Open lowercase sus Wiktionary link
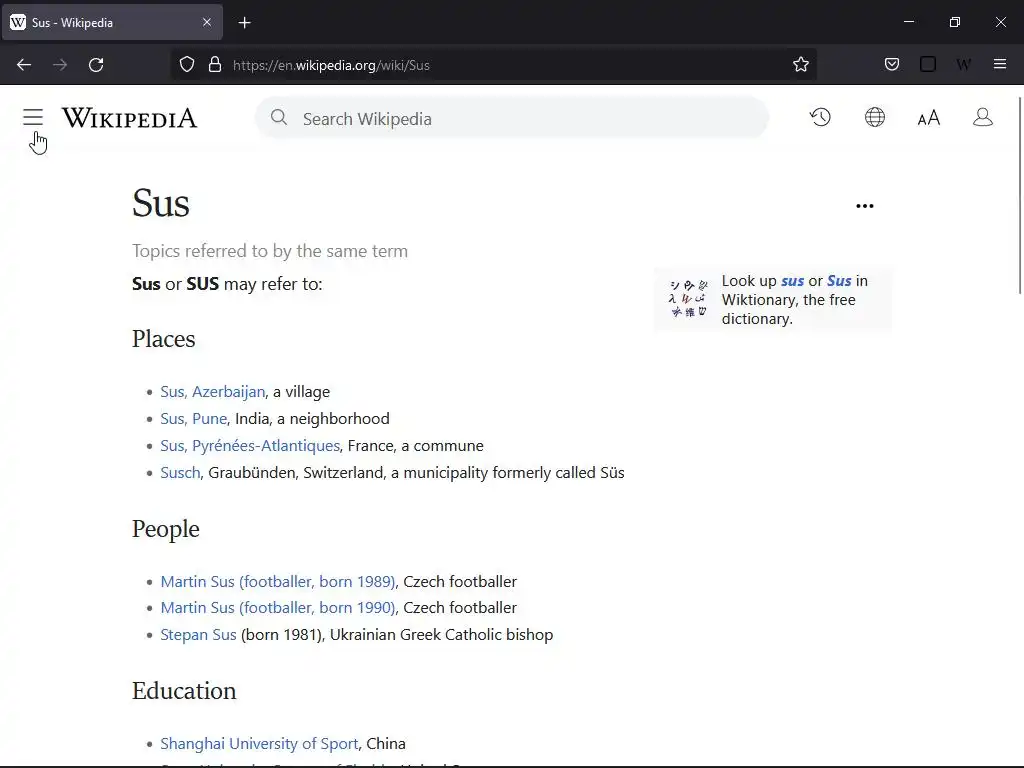Viewport: 1024px width, 768px height. pos(792,281)
